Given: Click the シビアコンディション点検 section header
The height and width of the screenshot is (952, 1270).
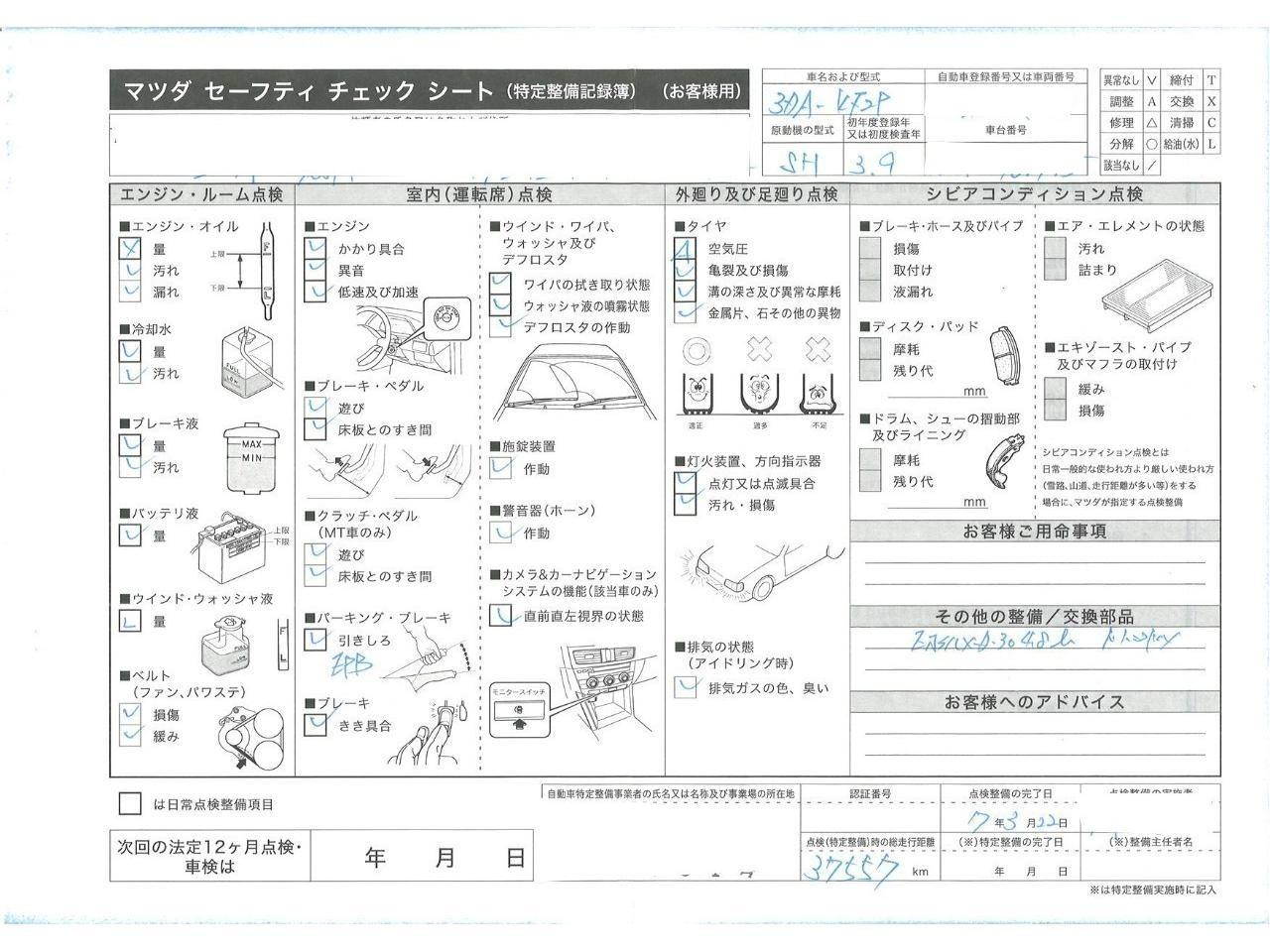Looking at the screenshot, I should (x=1034, y=194).
